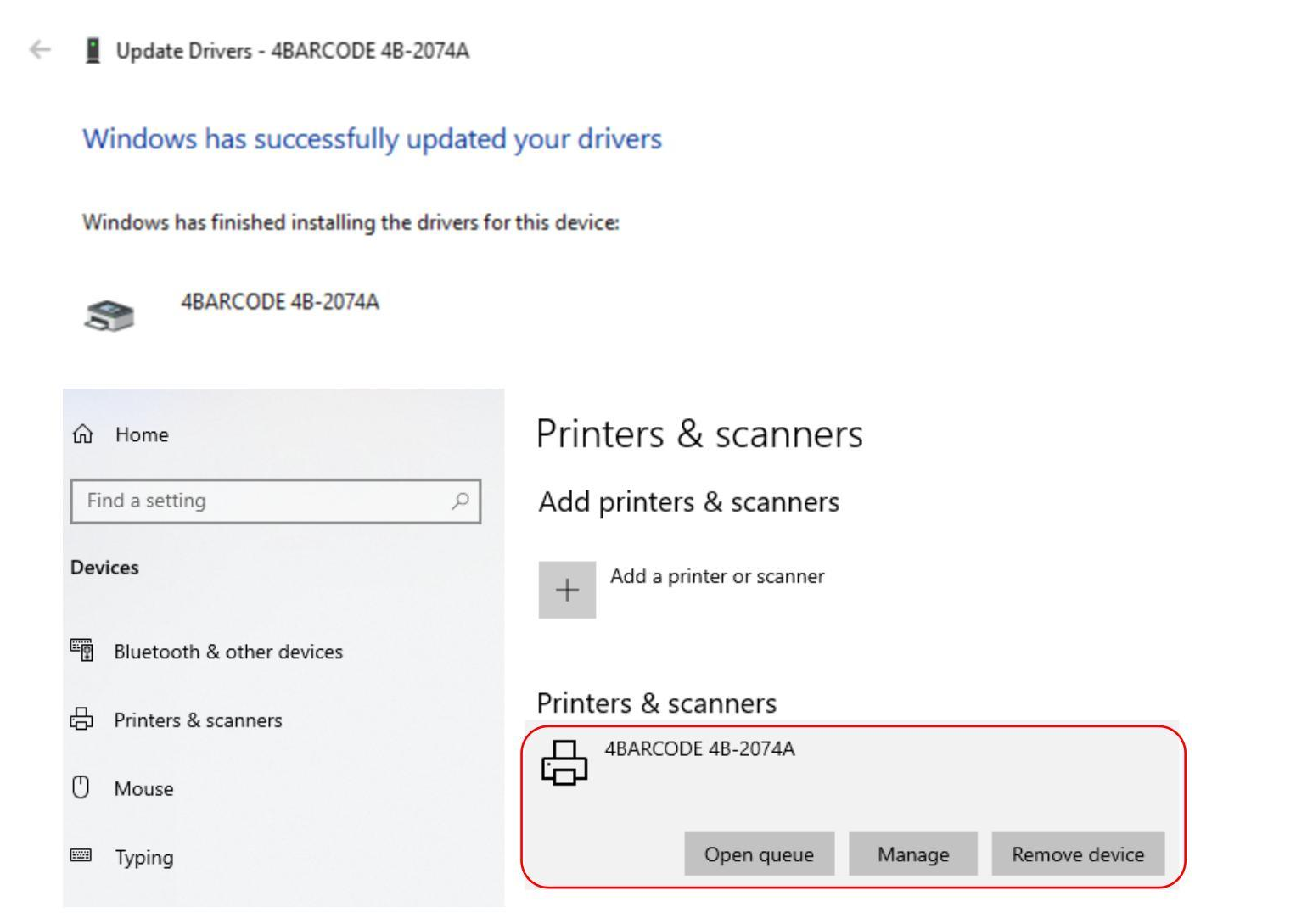1296x924 pixels.
Task: Open queue for 4BARCODE printer
Action: (x=759, y=854)
